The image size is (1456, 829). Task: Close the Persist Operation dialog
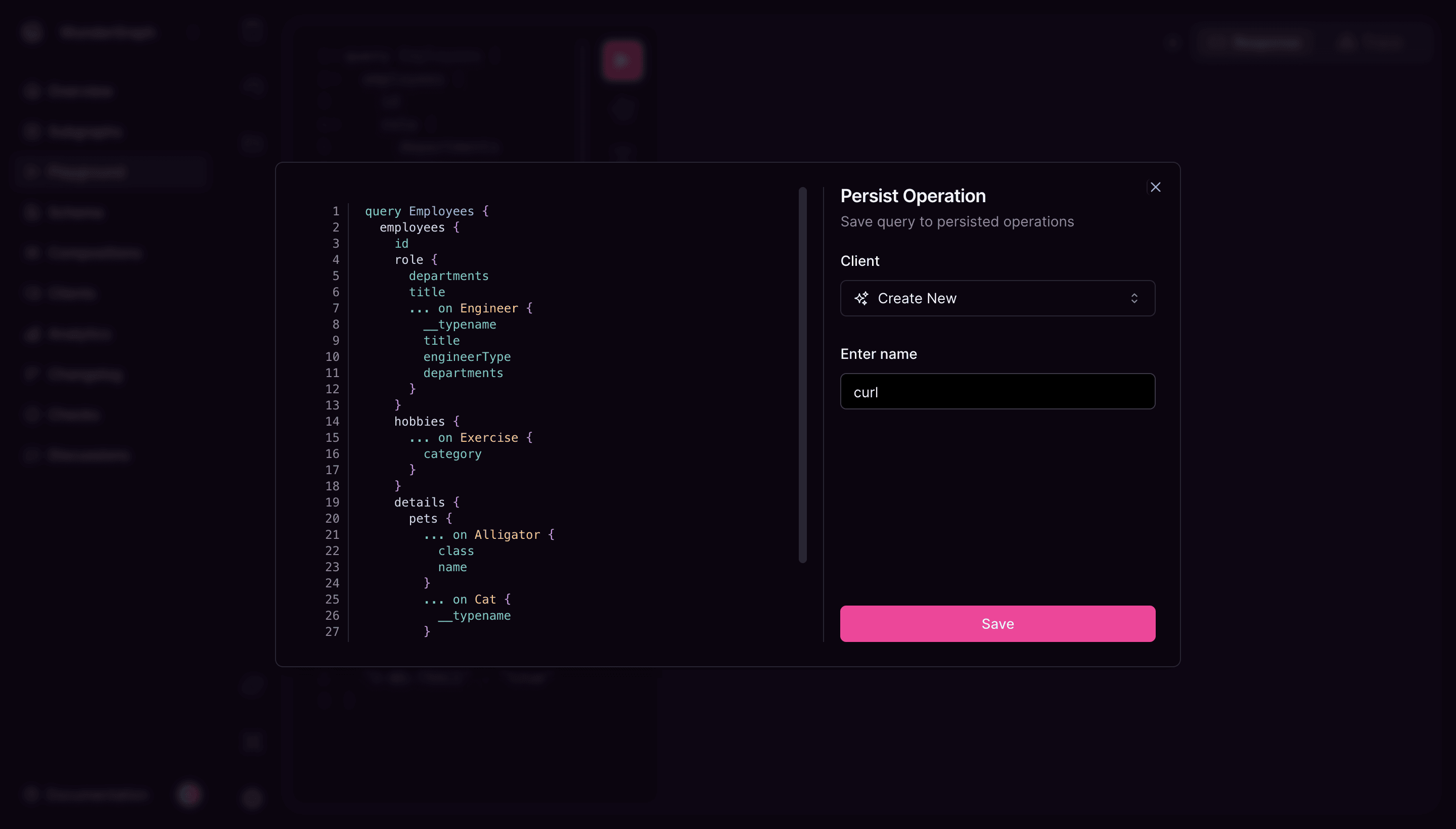click(1155, 187)
